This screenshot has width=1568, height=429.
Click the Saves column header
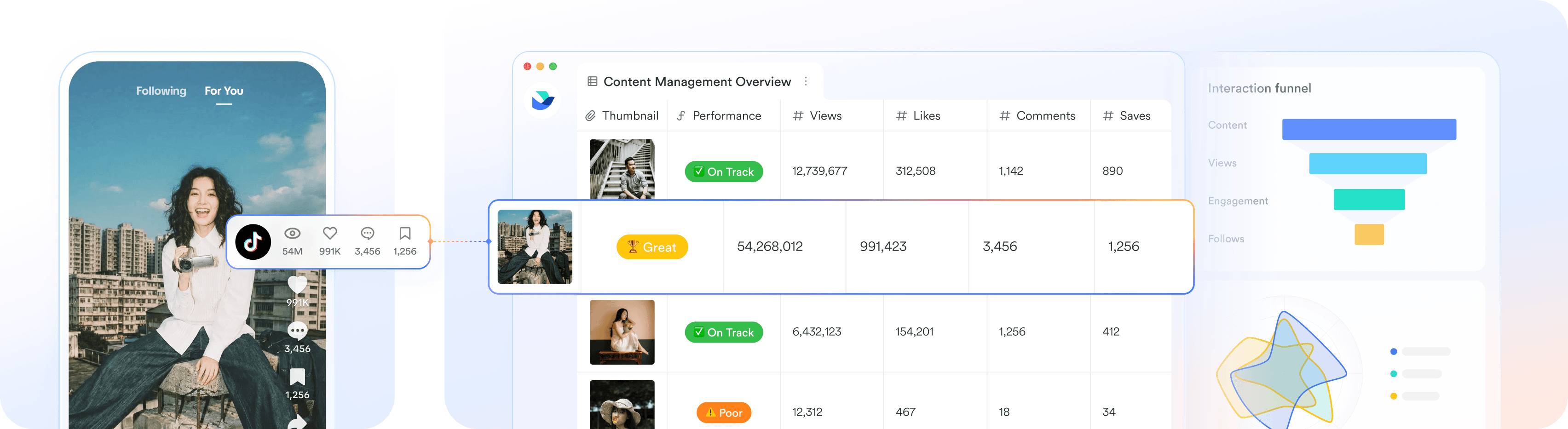[1131, 115]
